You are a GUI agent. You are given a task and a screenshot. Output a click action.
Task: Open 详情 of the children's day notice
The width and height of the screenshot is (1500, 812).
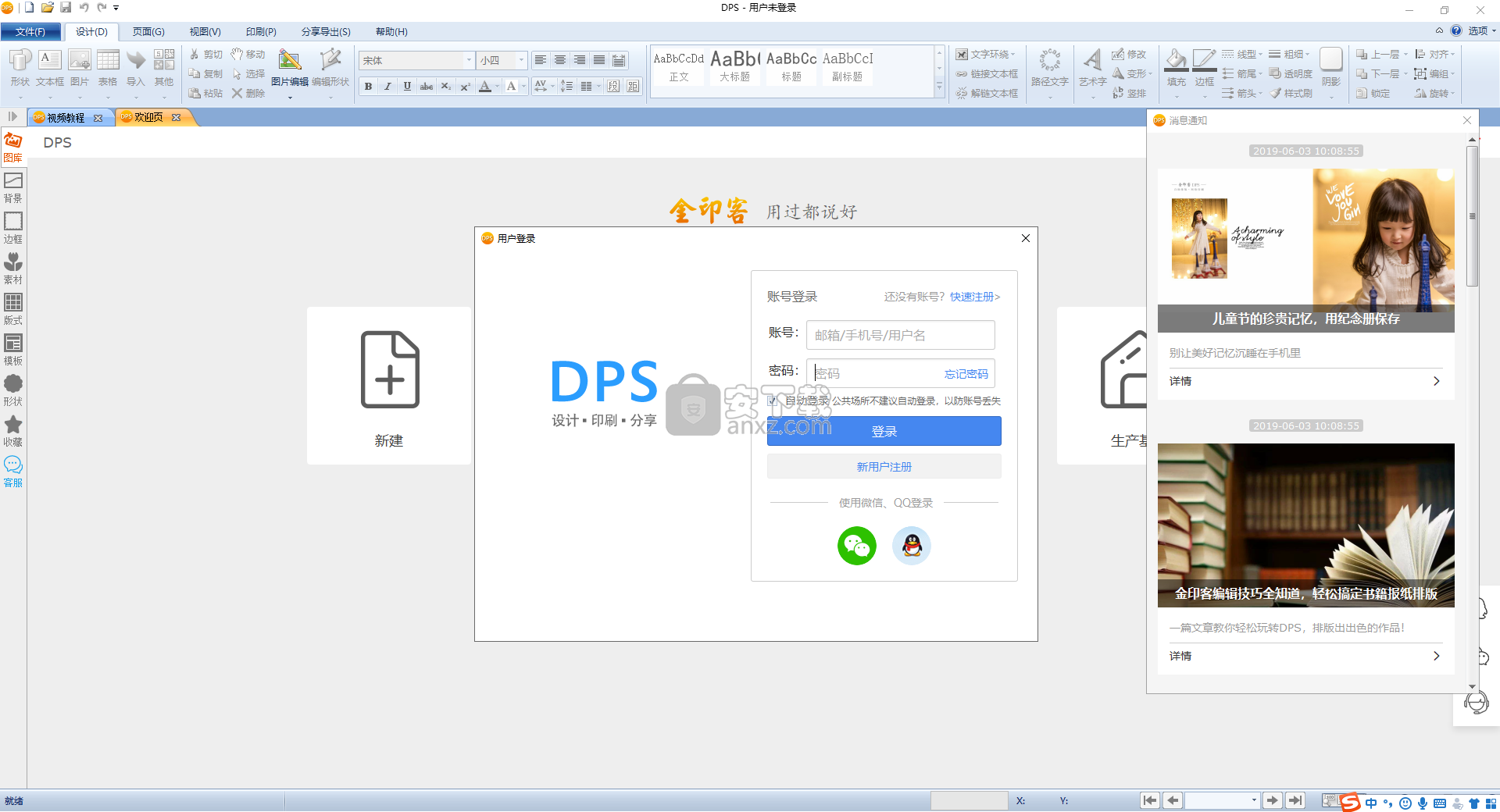1305,381
